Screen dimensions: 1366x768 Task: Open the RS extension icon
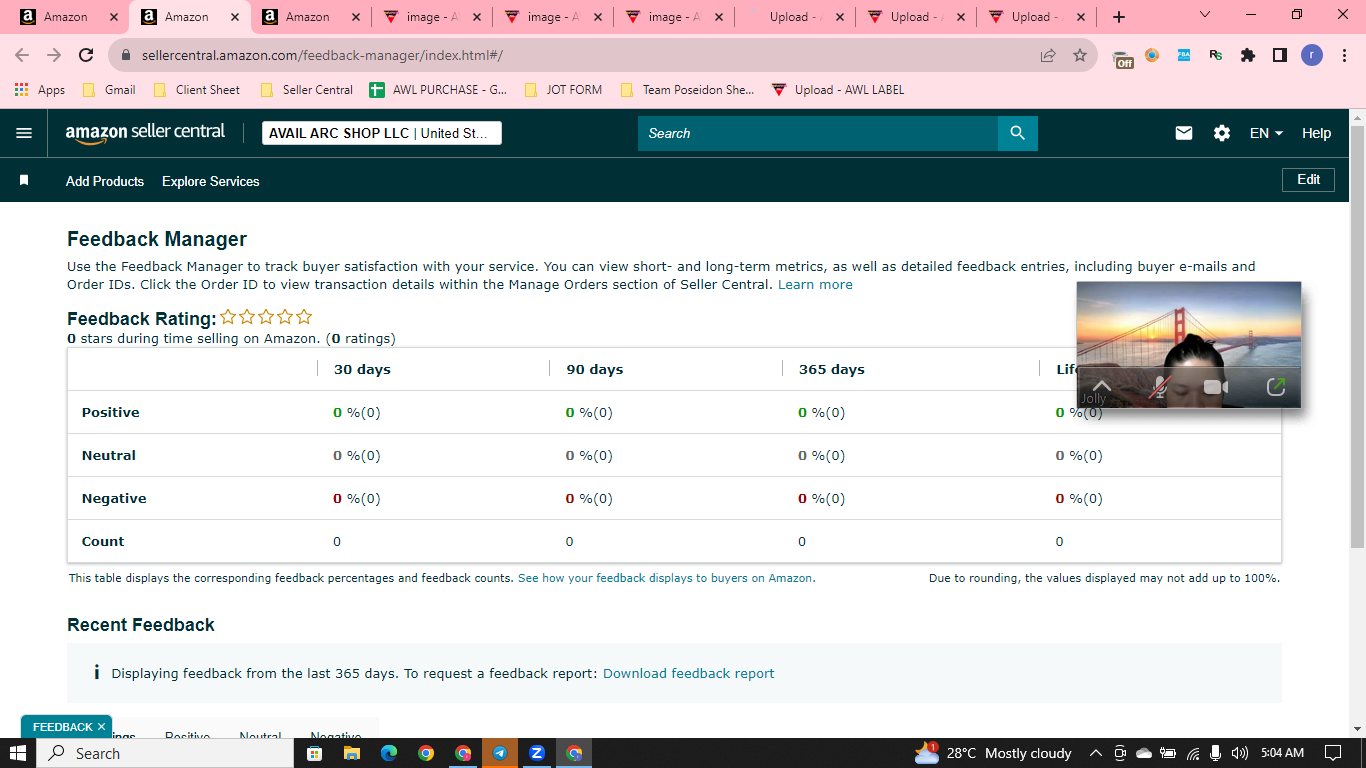1216,56
